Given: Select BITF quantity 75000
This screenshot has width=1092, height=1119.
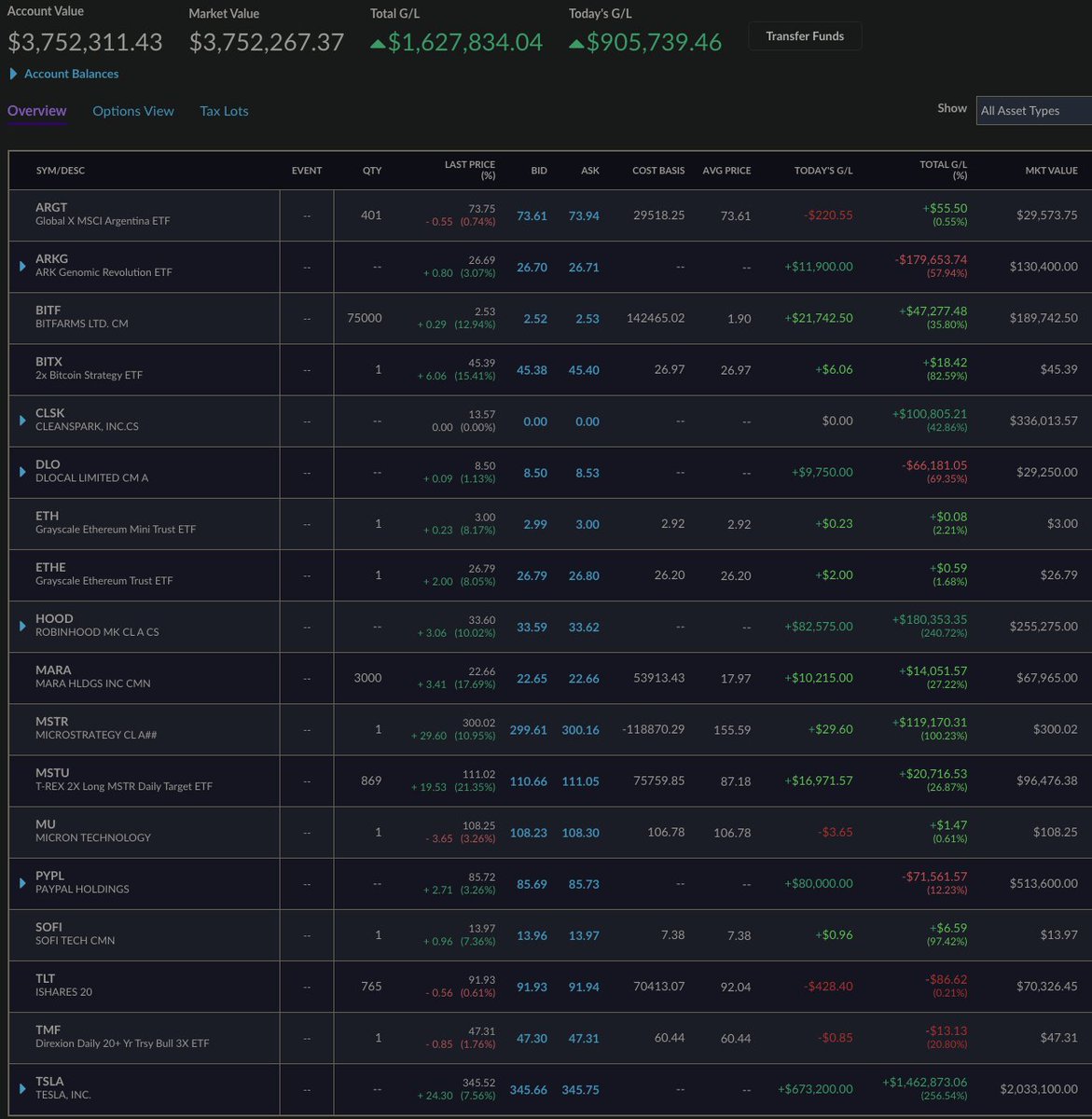Looking at the screenshot, I should coord(365,318).
